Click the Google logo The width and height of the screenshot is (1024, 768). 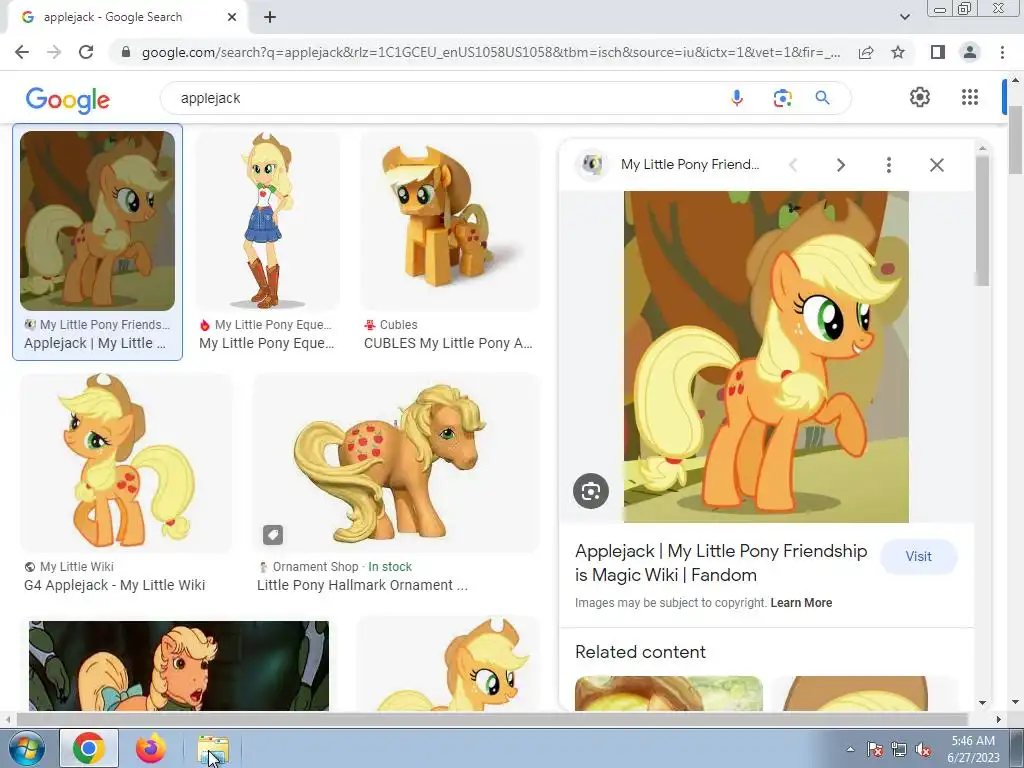[68, 100]
